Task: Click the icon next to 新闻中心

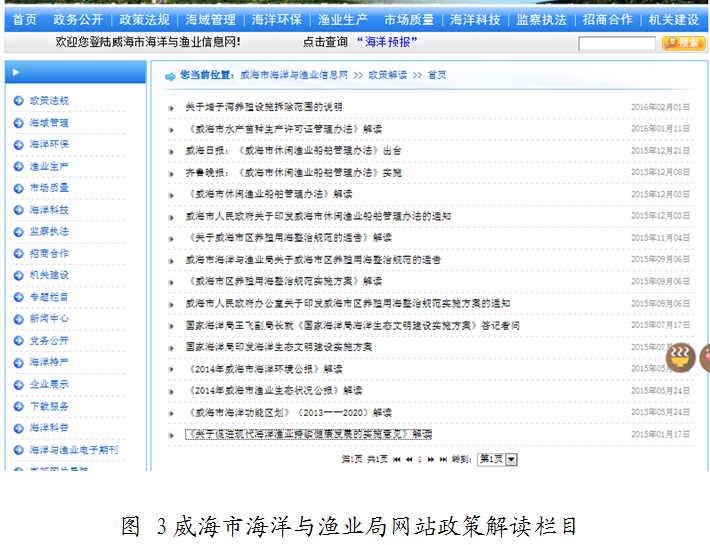Action: click(18, 319)
